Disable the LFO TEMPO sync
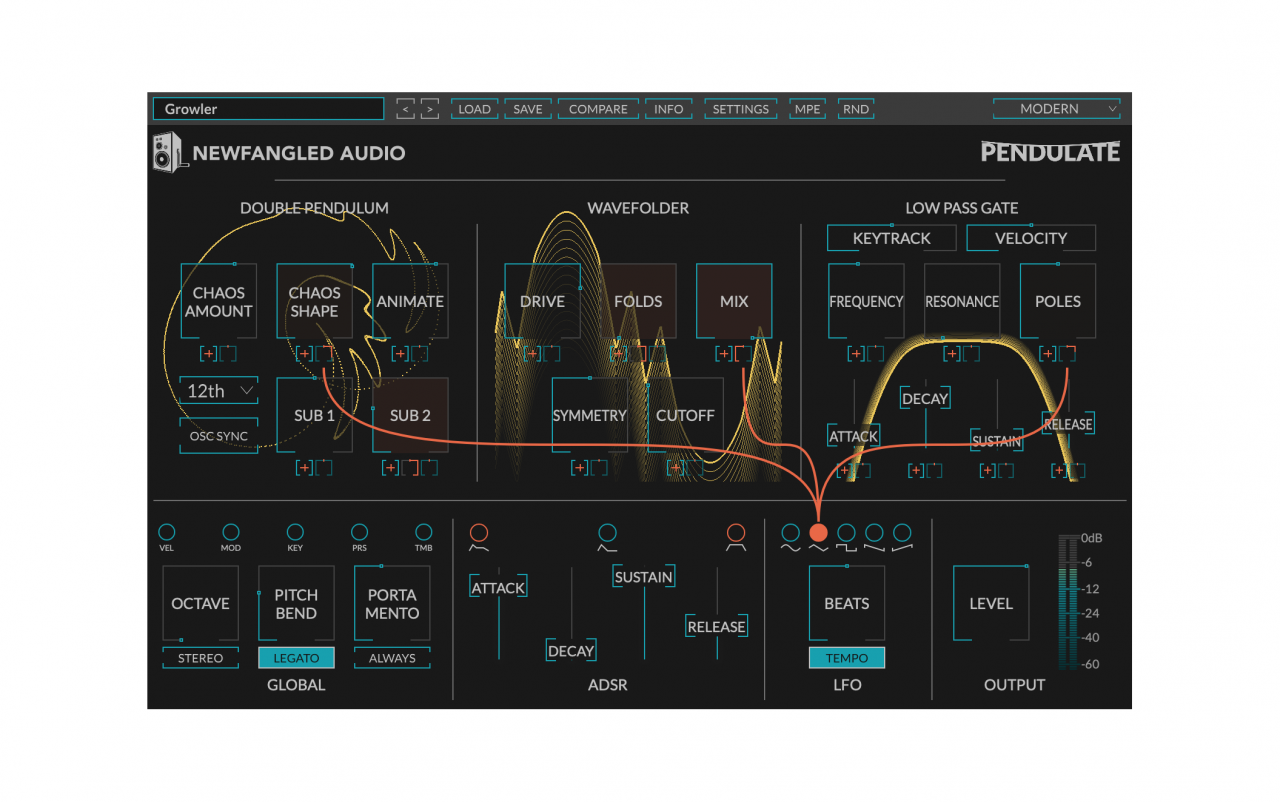1280x802 pixels. 846,658
